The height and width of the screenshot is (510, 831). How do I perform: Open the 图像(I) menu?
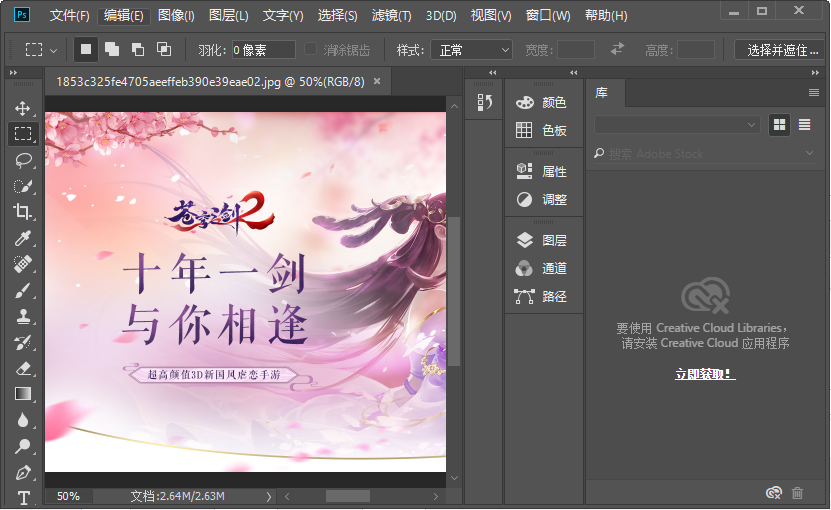(176, 15)
